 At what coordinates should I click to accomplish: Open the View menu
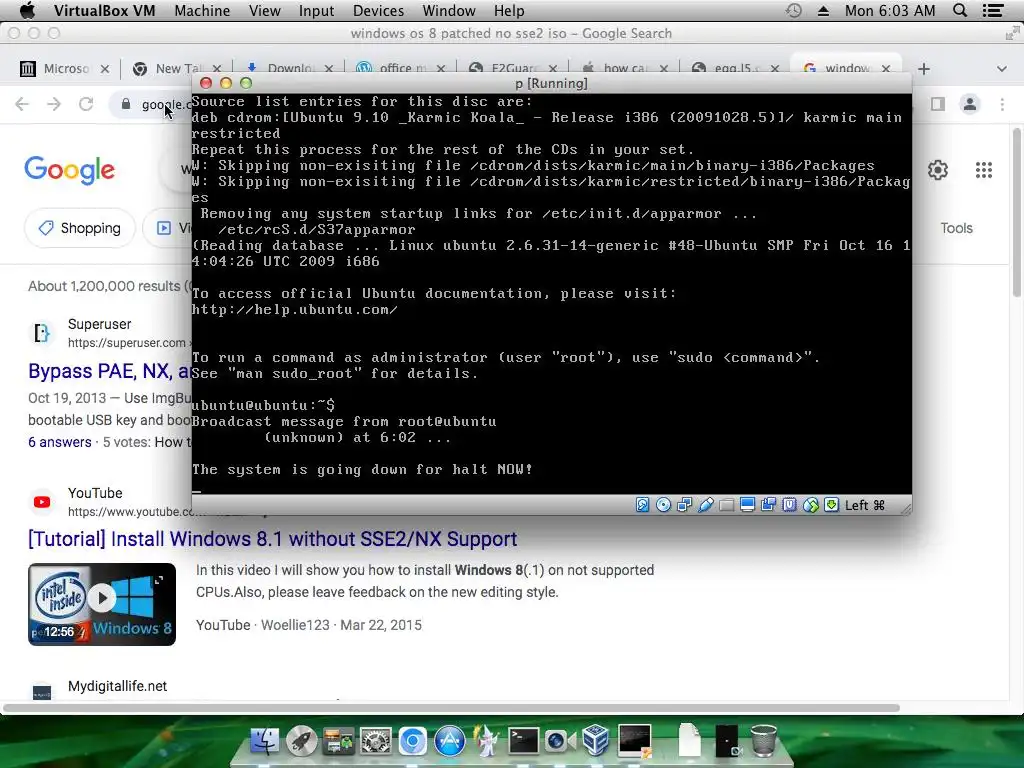[x=264, y=10]
